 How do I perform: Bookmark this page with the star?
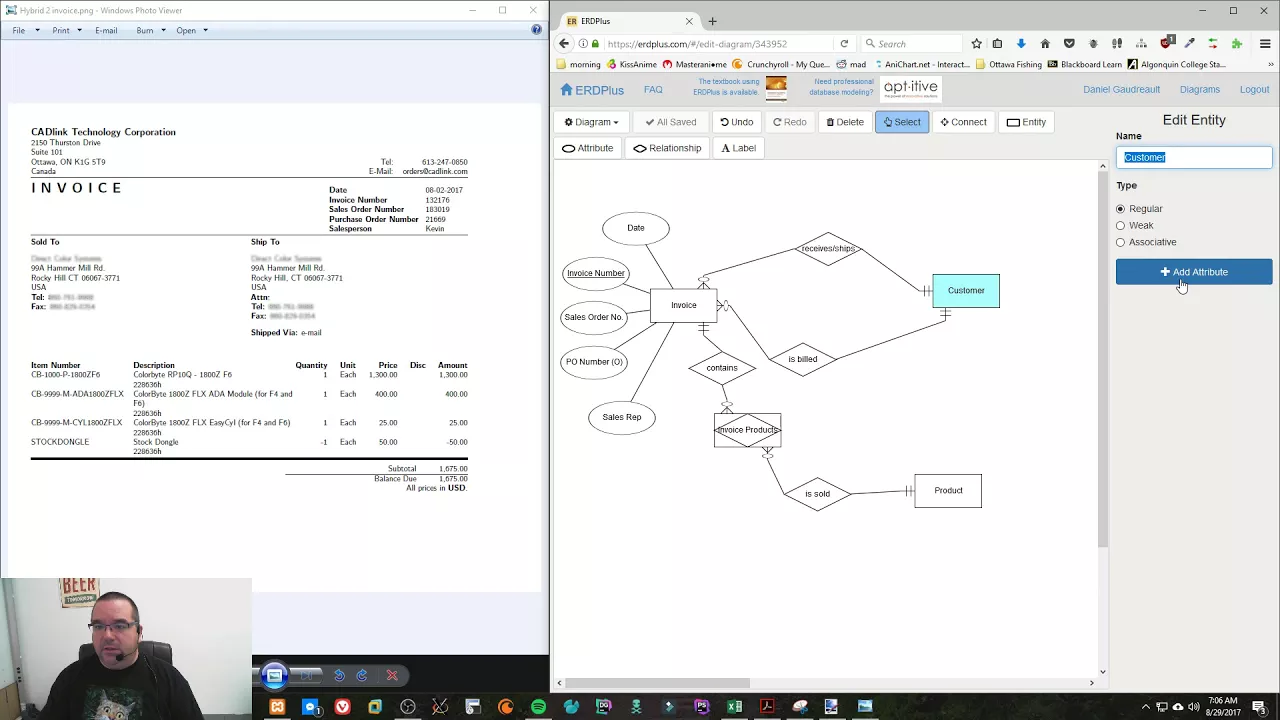[x=976, y=44]
